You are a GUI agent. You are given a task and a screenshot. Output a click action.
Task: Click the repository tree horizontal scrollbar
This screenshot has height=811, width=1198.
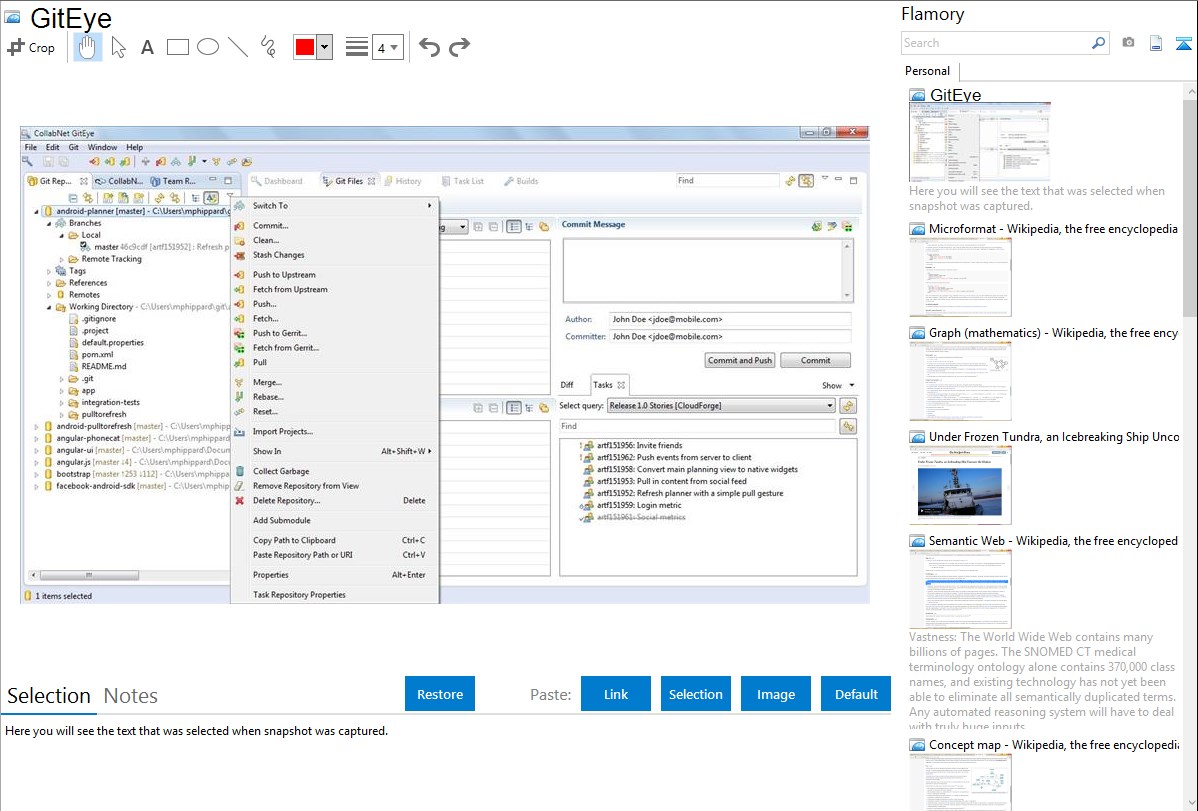(89, 575)
